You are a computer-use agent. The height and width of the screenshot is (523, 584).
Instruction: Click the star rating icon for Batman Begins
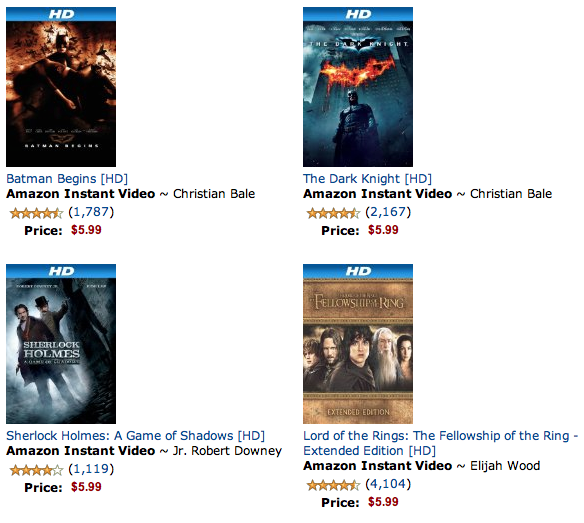(36, 213)
